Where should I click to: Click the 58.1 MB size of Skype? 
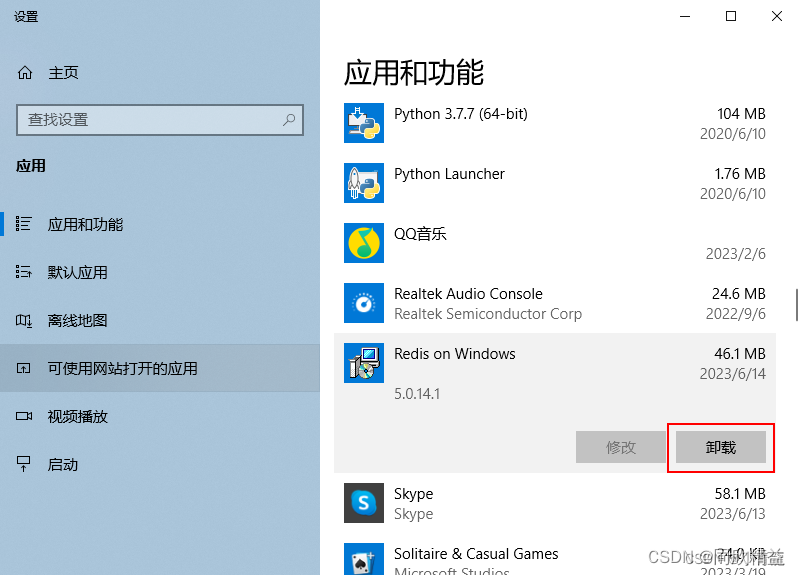[x=740, y=494]
